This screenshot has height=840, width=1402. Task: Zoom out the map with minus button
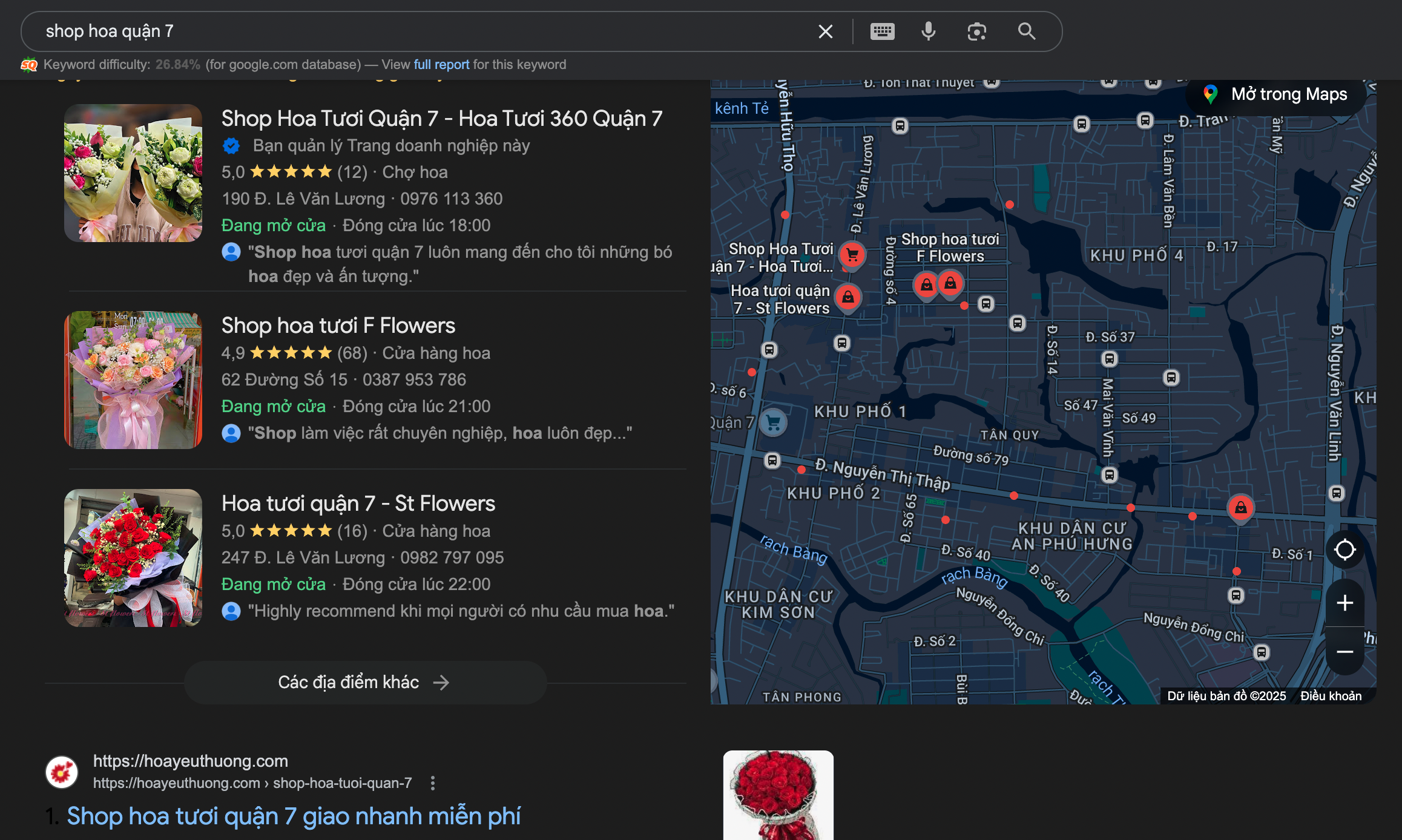pyautogui.click(x=1344, y=652)
